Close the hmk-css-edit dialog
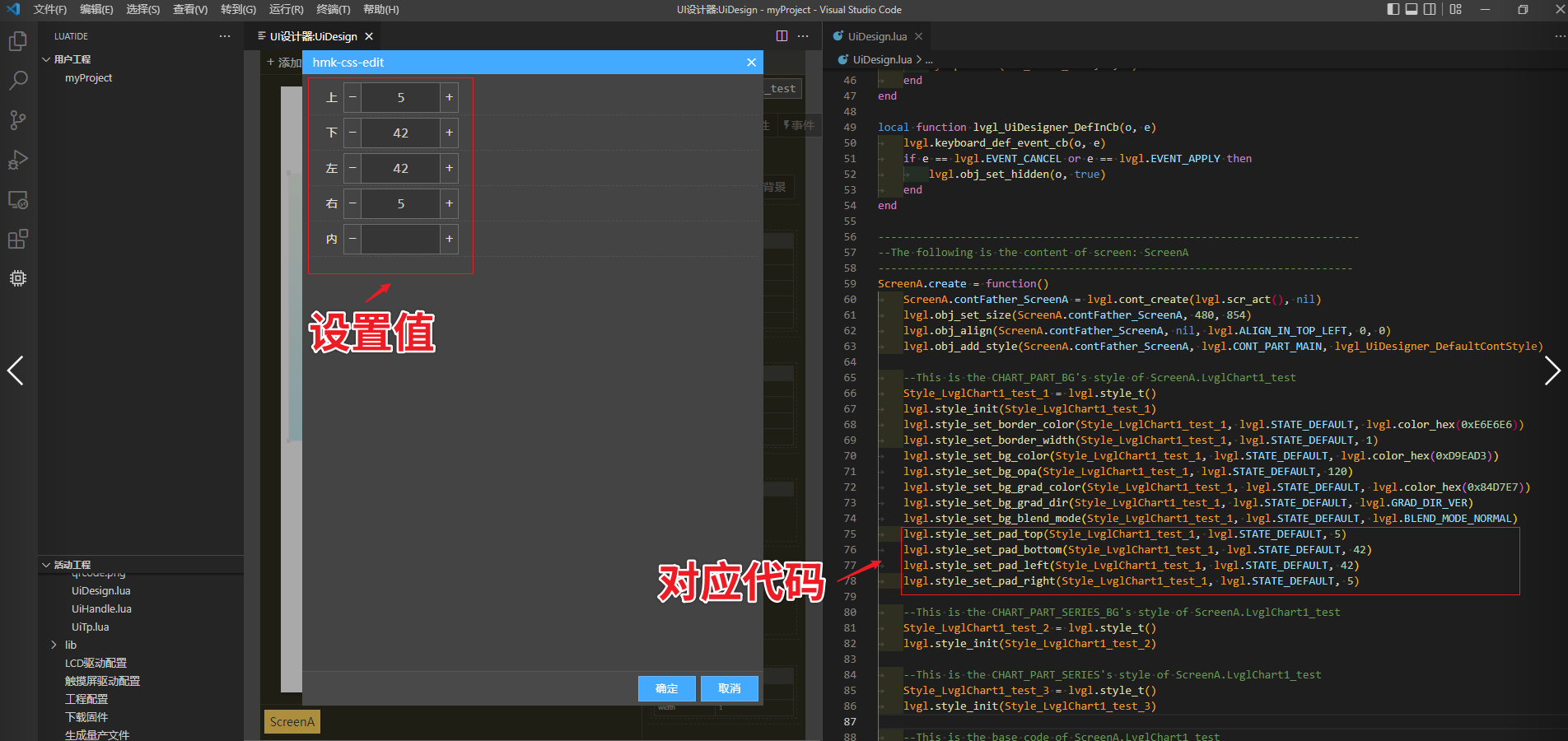 751,63
